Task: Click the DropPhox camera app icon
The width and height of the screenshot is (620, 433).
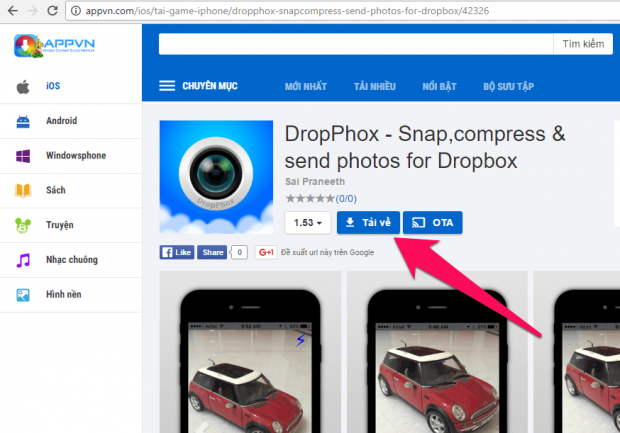Action: [216, 177]
